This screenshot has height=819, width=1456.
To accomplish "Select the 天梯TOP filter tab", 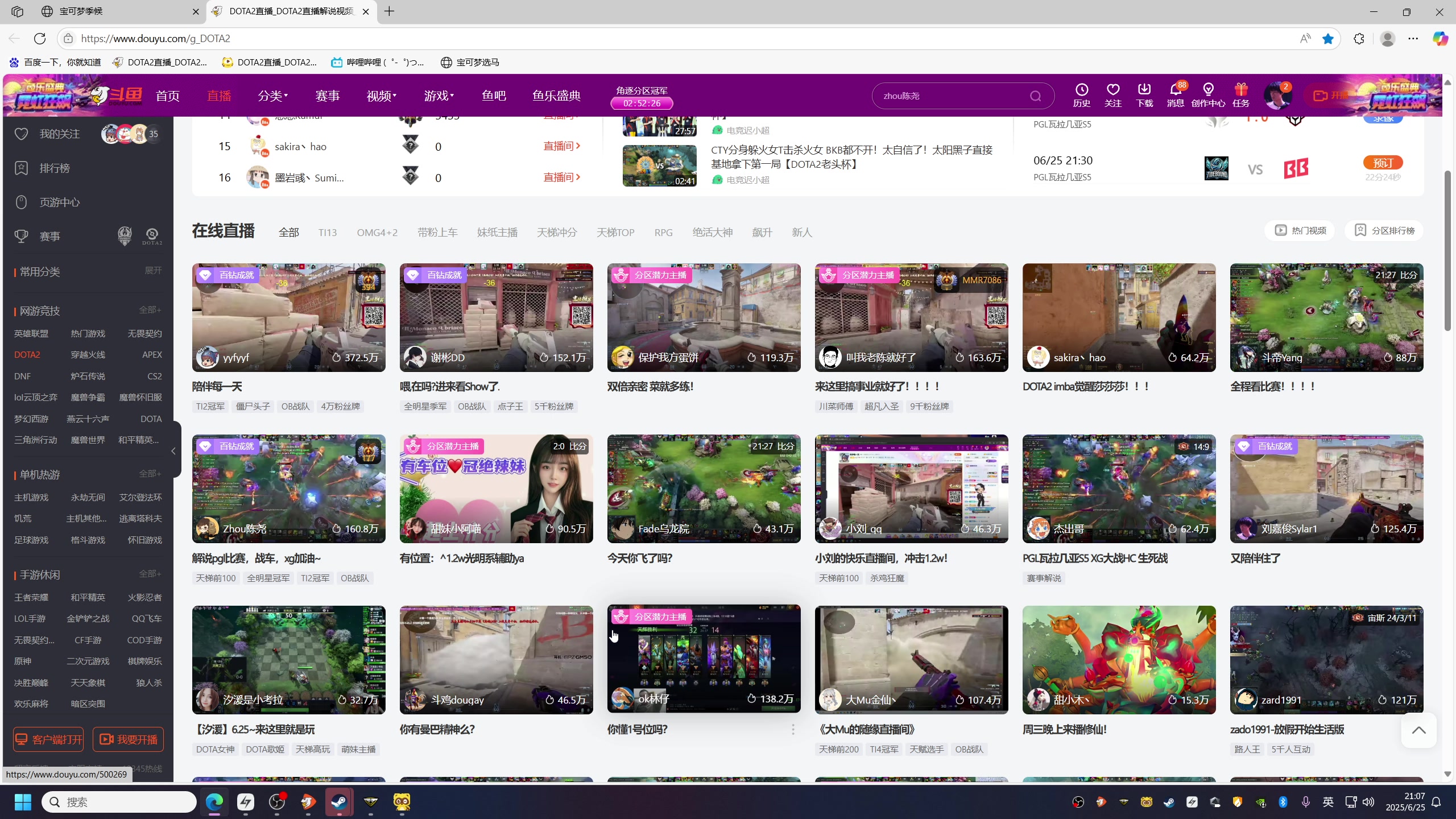I will pyautogui.click(x=615, y=232).
